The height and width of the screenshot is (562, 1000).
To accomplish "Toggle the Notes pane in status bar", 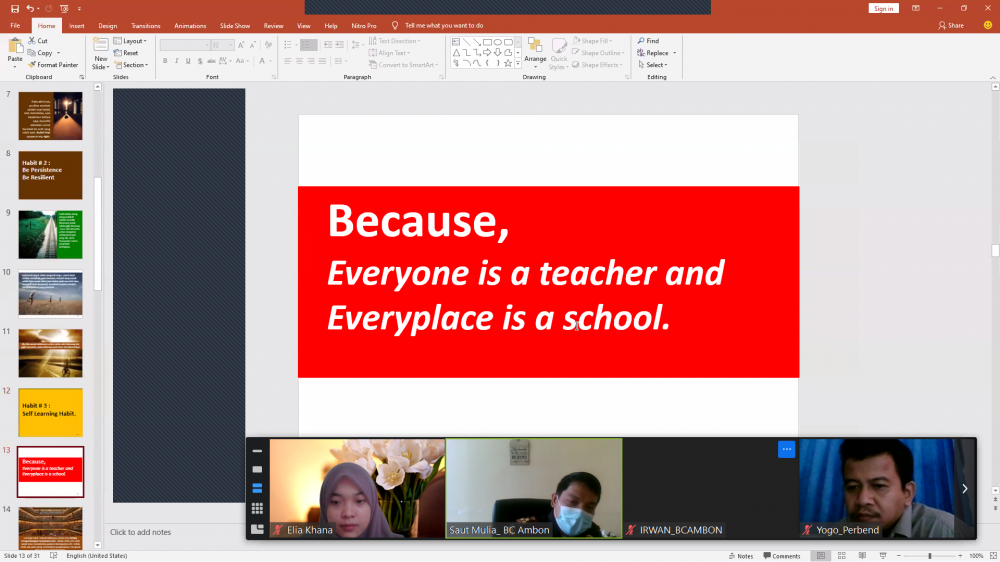I will (741, 556).
